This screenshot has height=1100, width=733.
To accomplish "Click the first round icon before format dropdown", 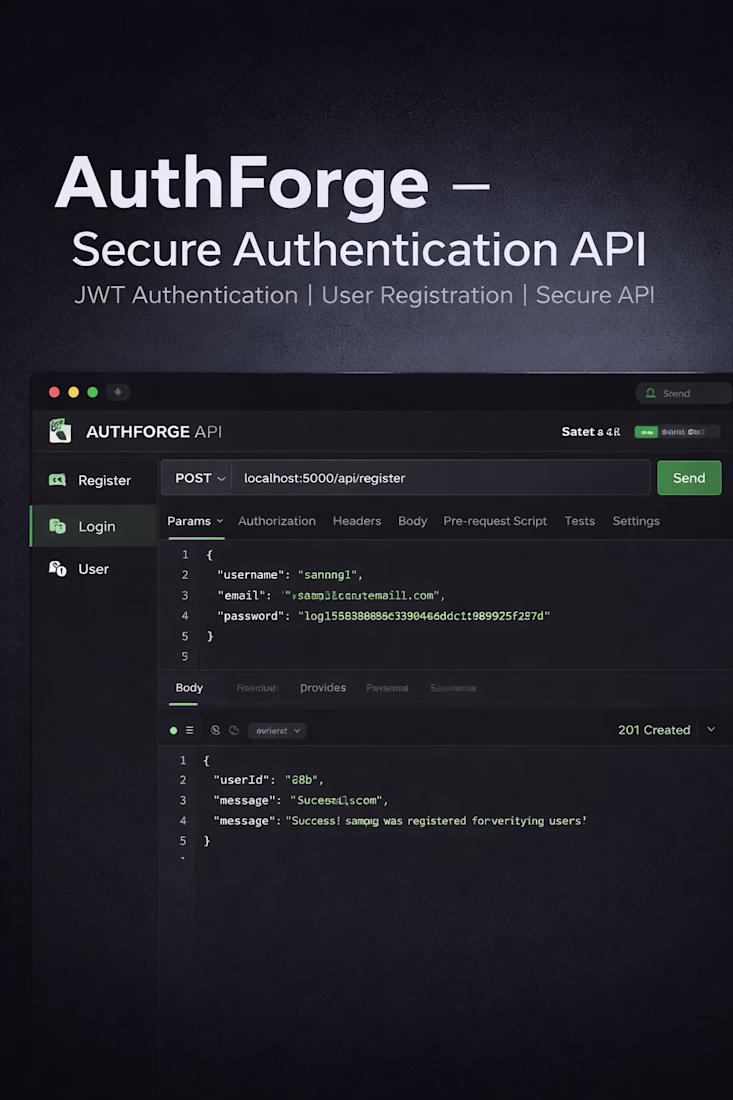I will point(215,730).
